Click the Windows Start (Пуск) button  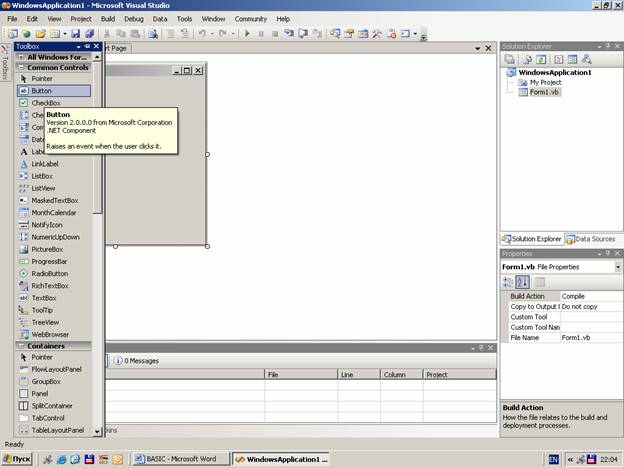(x=17, y=459)
